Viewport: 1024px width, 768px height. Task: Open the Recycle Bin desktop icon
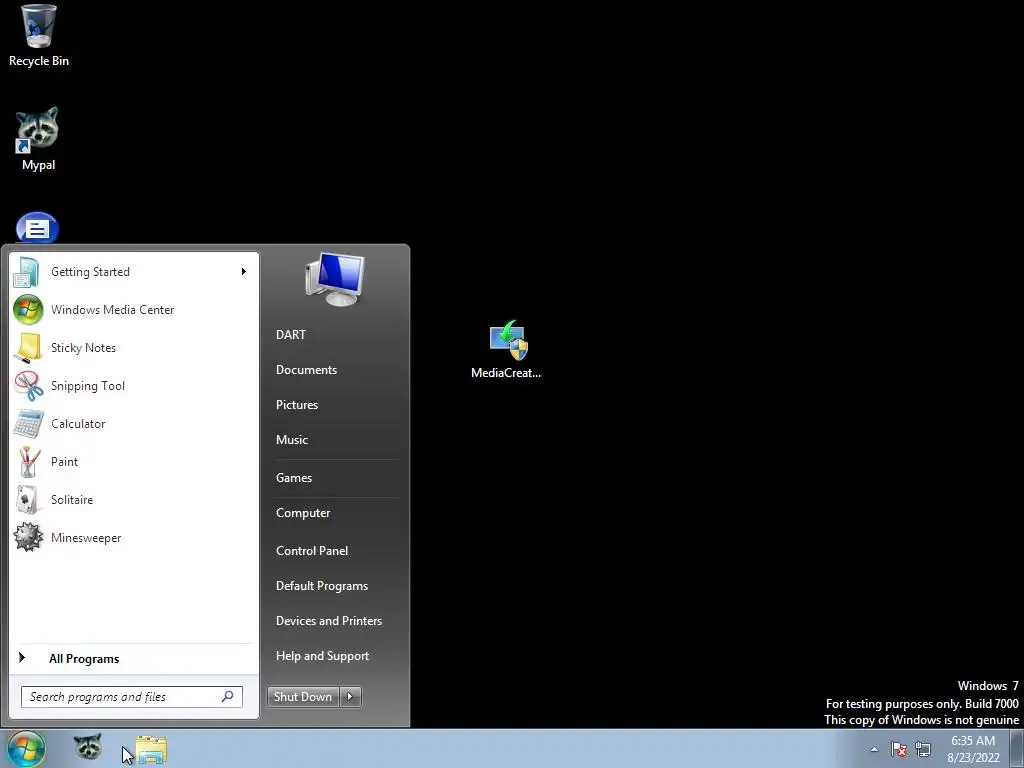click(x=39, y=36)
